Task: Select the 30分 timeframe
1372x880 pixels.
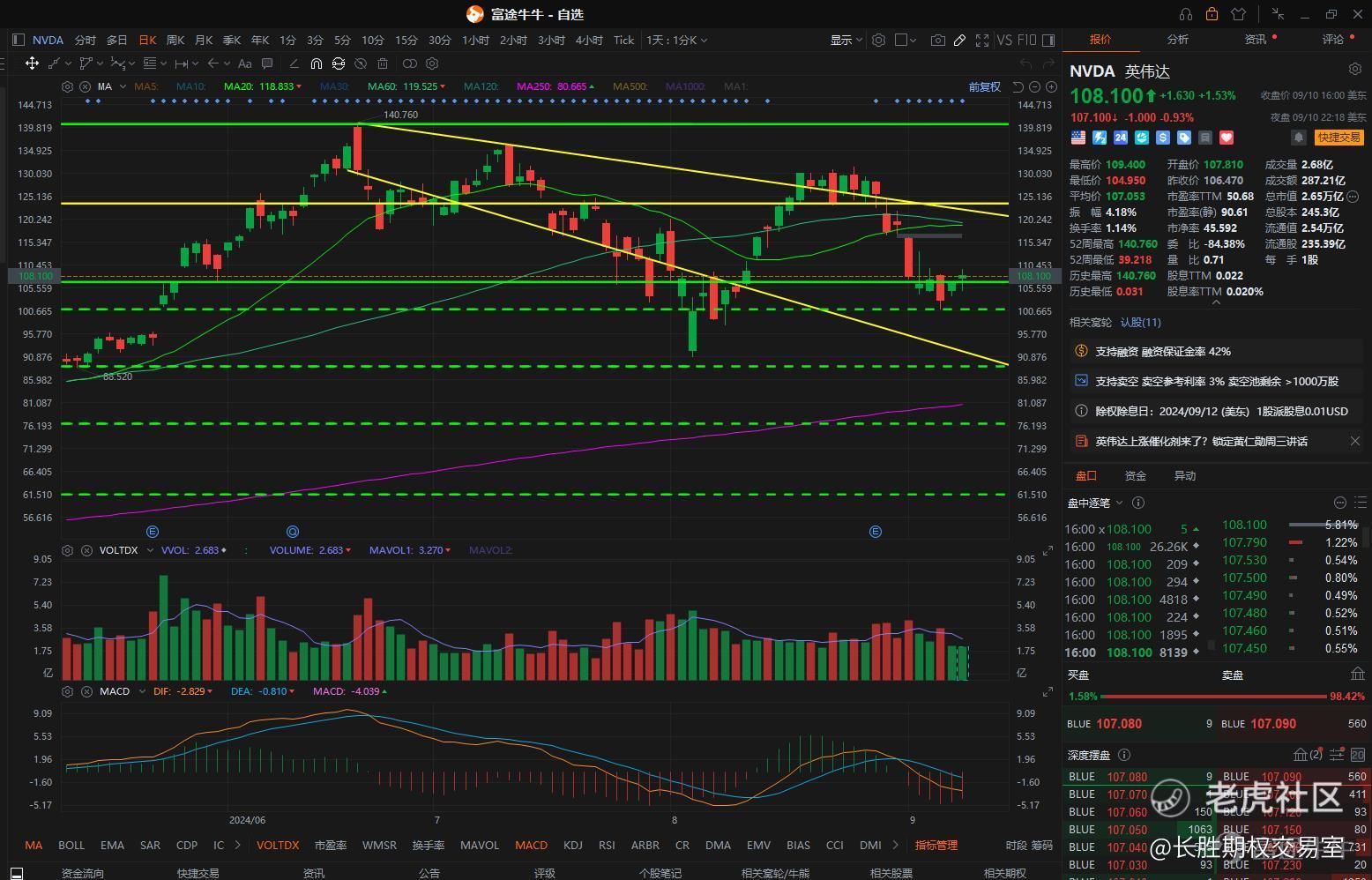Action: (x=440, y=40)
